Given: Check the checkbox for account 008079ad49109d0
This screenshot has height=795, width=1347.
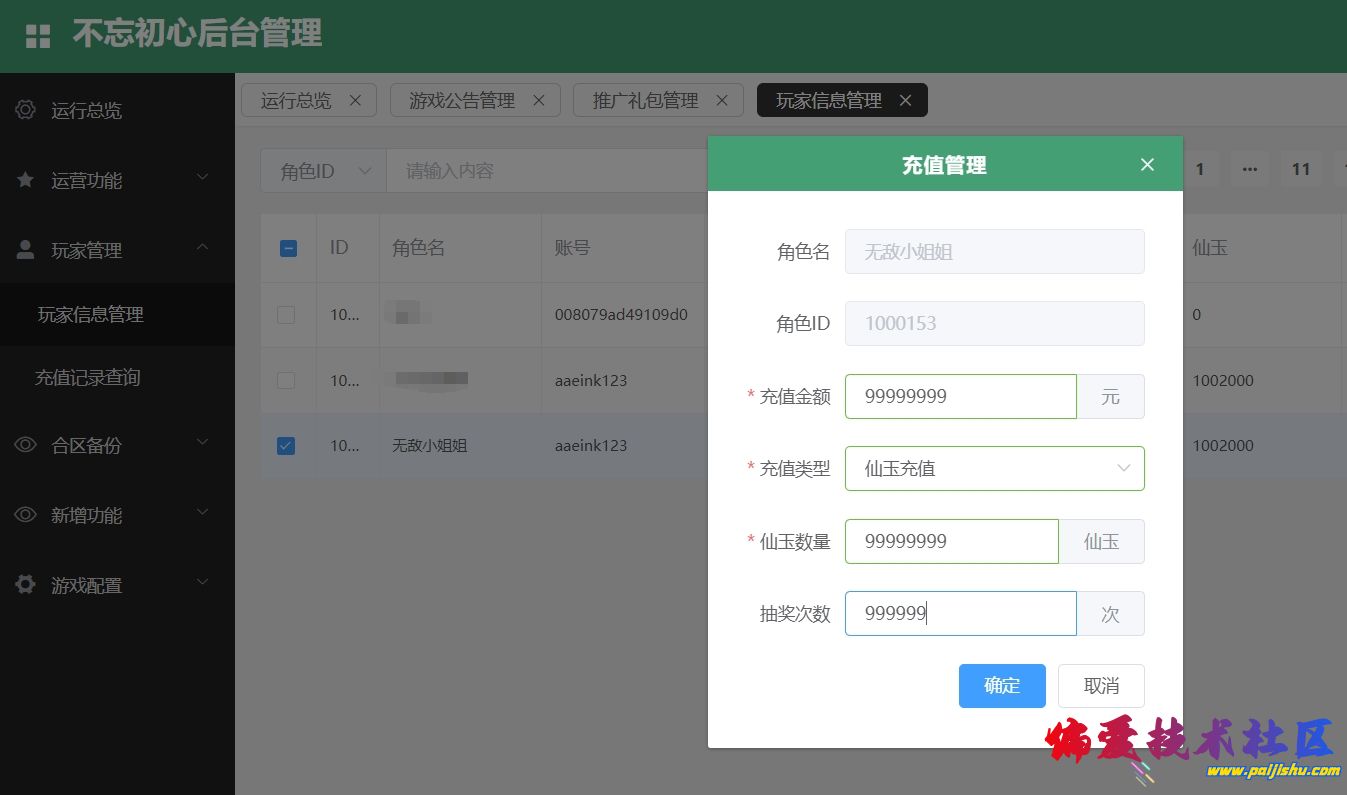Looking at the screenshot, I should pos(287,314).
